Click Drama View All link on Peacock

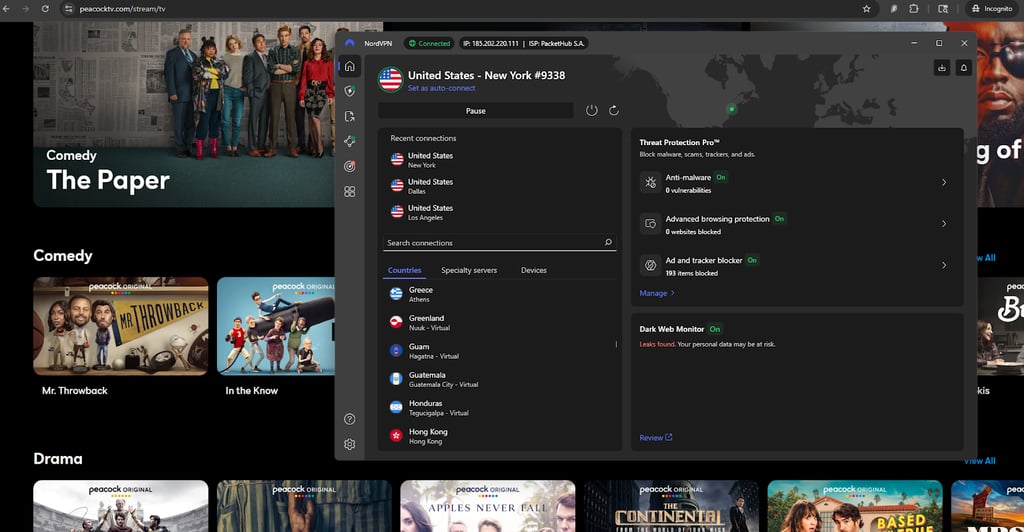coord(979,461)
